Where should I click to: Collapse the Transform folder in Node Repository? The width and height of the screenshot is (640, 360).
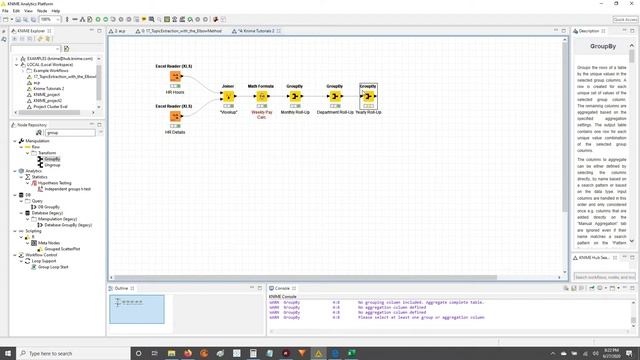28,153
